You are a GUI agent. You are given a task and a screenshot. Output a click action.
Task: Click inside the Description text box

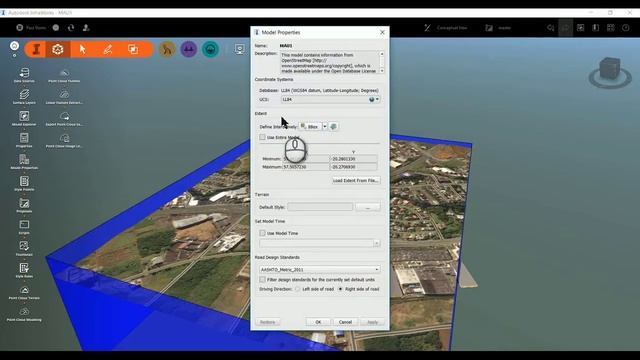pos(329,62)
